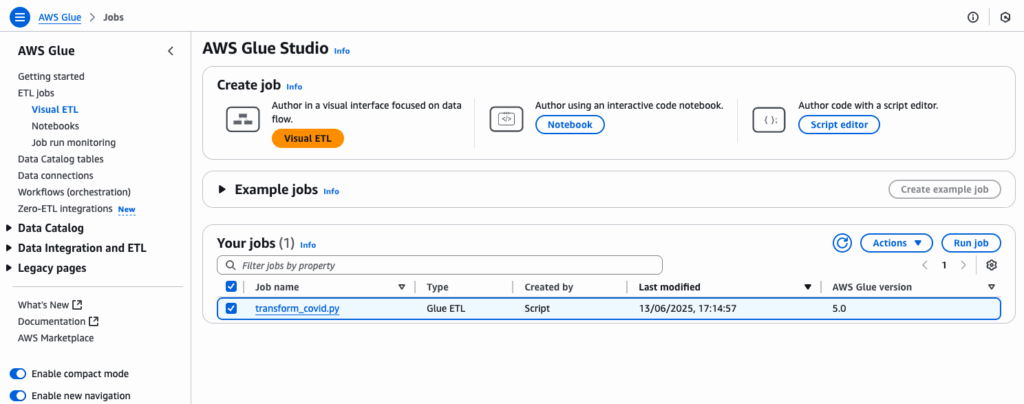The height and width of the screenshot is (404, 1024).
Task: Uncheck the transform_covid.py job checkbox
Action: click(232, 309)
